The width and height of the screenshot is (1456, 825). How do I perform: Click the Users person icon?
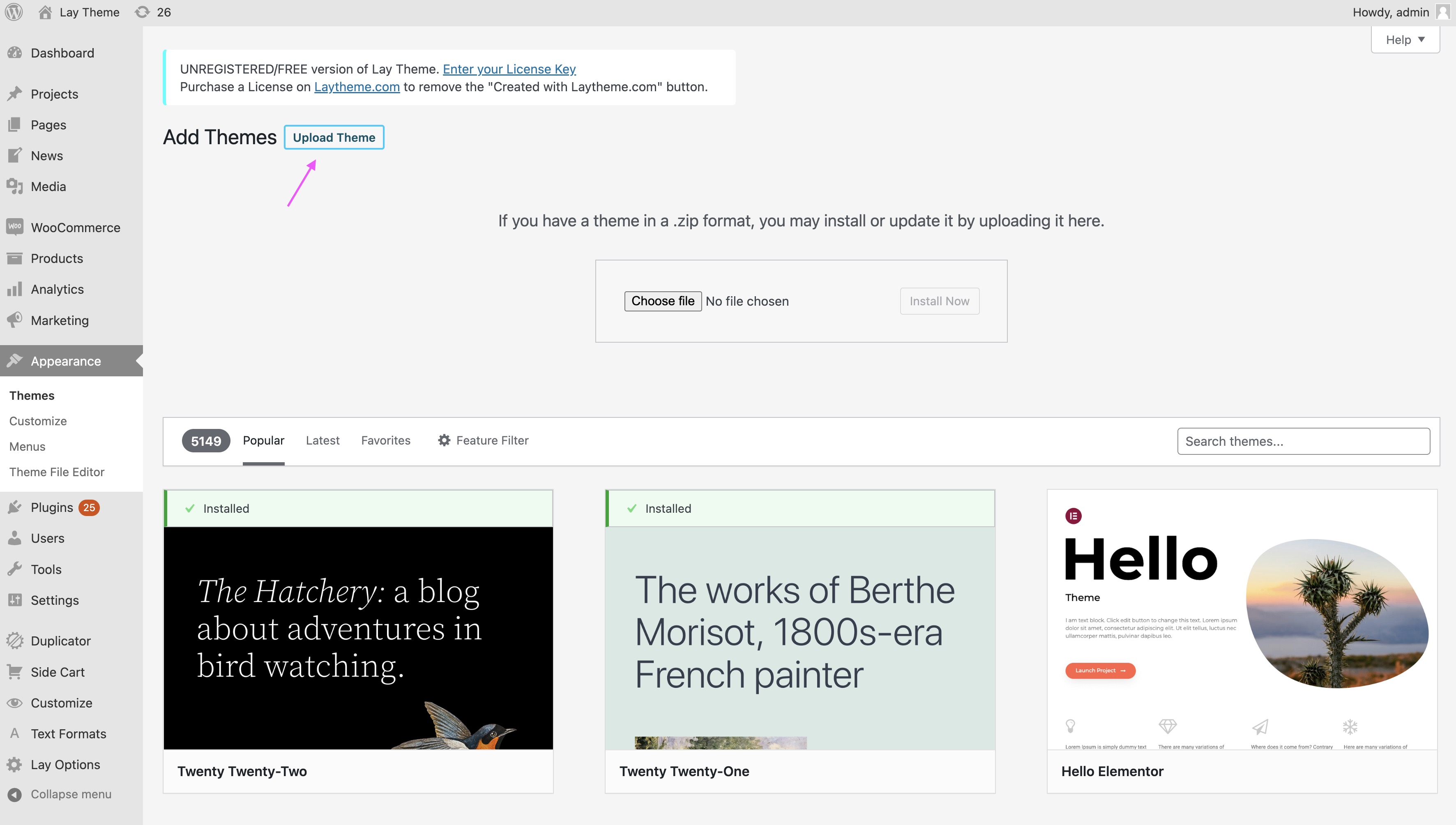[x=15, y=538]
